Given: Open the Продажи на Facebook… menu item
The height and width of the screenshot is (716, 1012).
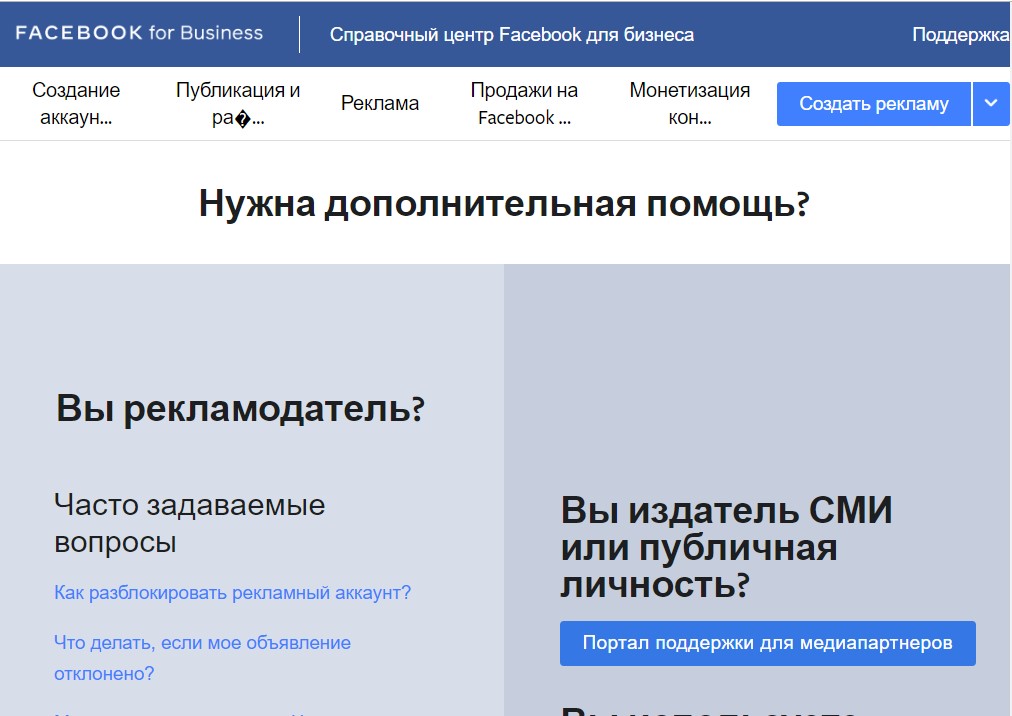Looking at the screenshot, I should [524, 104].
